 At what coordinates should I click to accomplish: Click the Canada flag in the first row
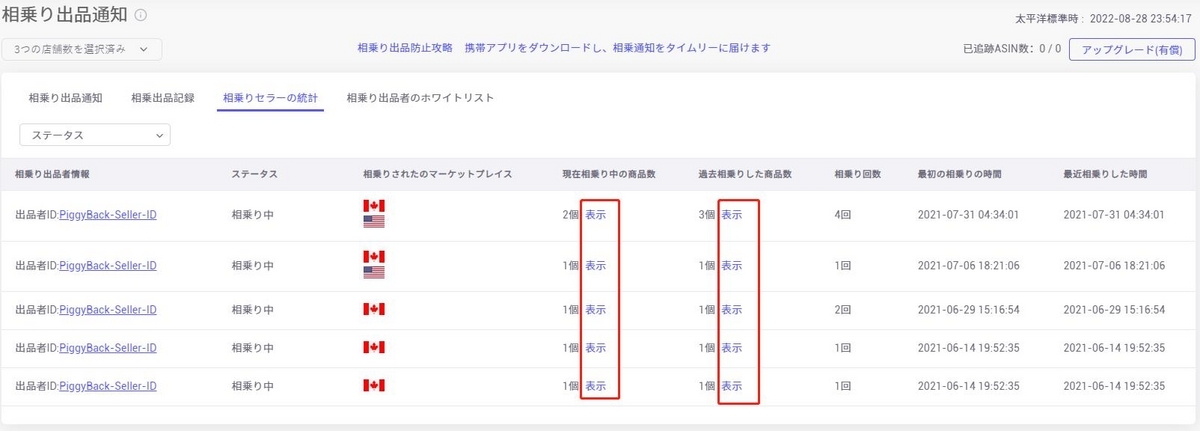pyautogui.click(x=374, y=206)
